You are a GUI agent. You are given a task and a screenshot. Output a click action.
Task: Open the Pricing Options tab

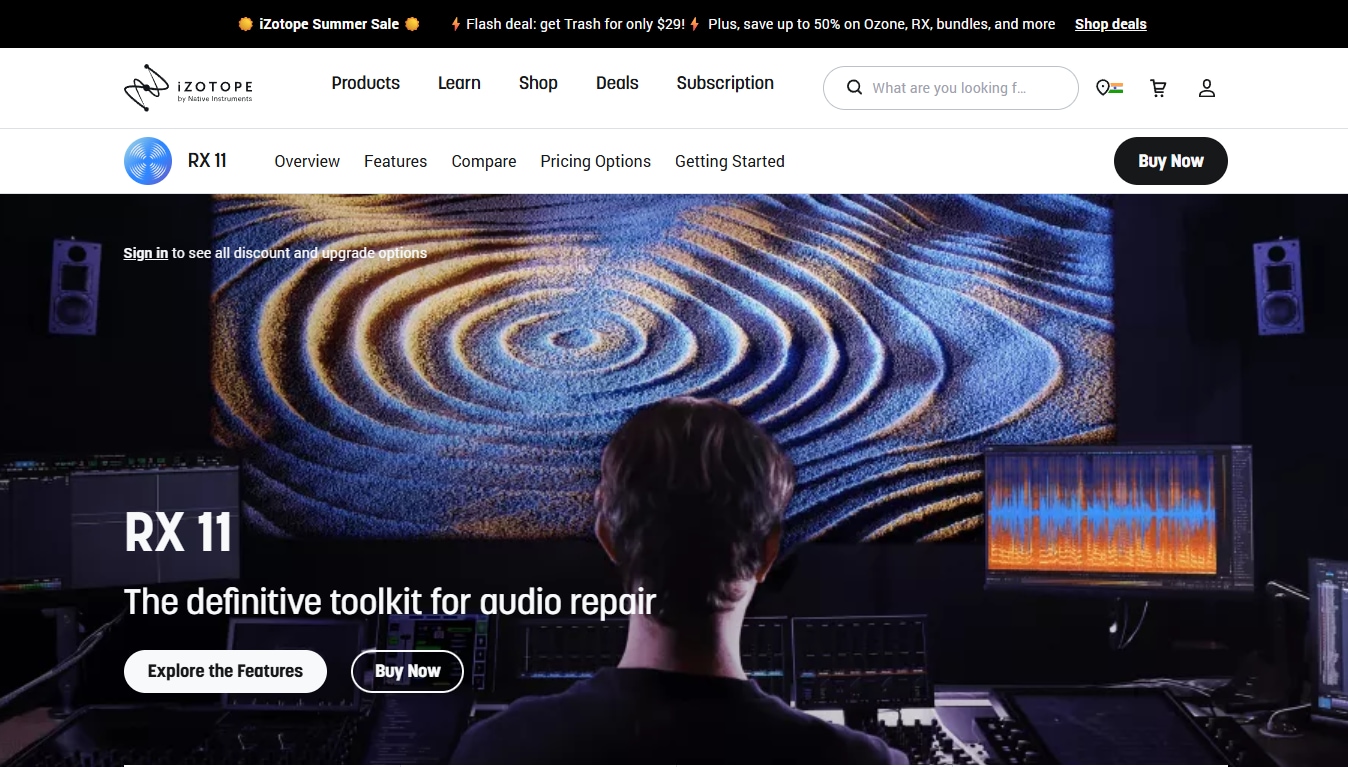pos(595,161)
